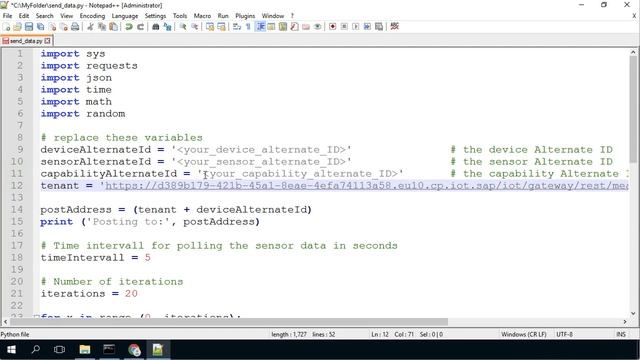Screen dimensions: 640x360
Task: Toggle Show All Characters icon
Action: [248, 27]
